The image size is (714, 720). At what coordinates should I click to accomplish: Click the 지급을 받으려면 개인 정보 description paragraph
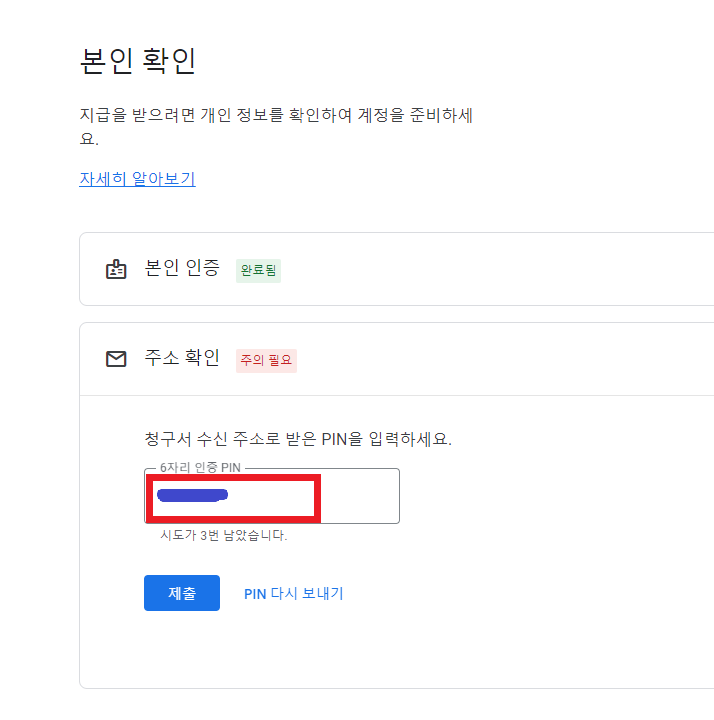pyautogui.click(x=276, y=126)
